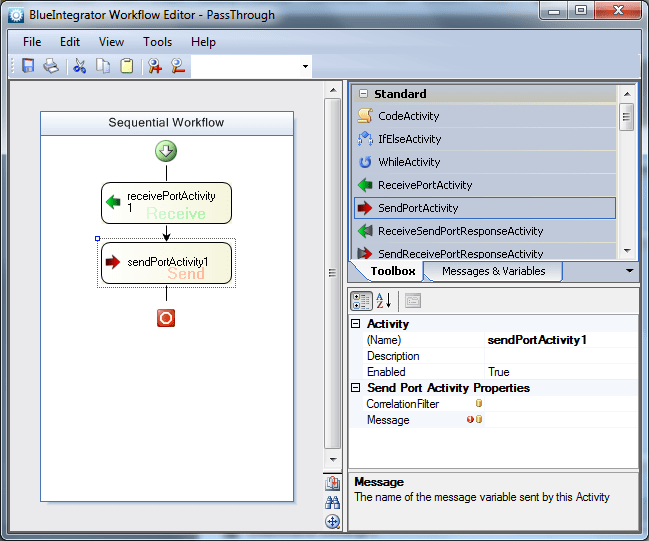Select WhileActivity in toolbox
This screenshot has width=649, height=541.
coord(485,162)
